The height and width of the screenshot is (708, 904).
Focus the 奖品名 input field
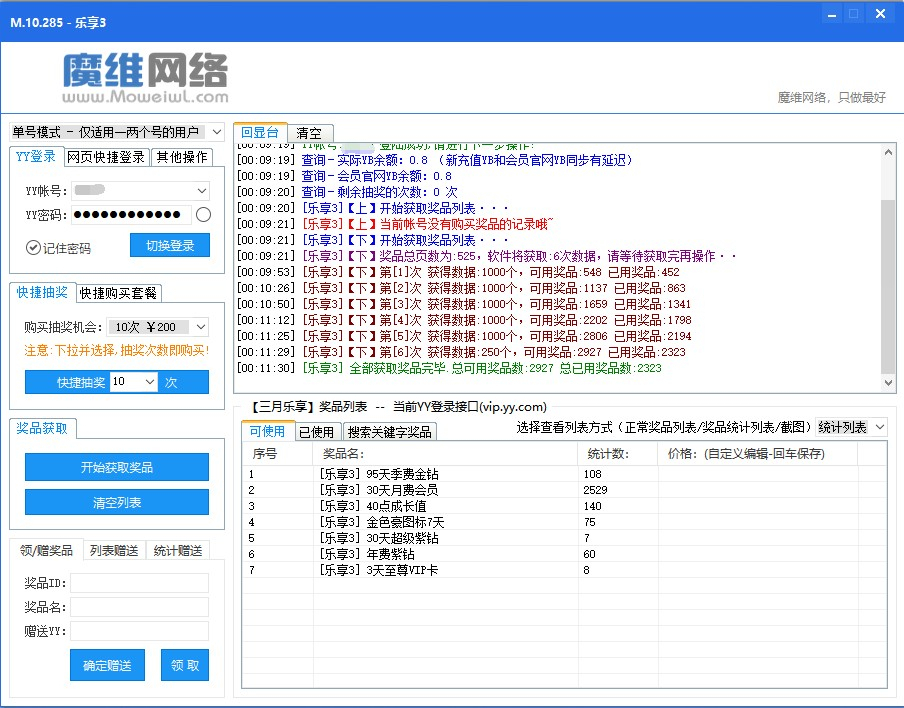tap(140, 607)
